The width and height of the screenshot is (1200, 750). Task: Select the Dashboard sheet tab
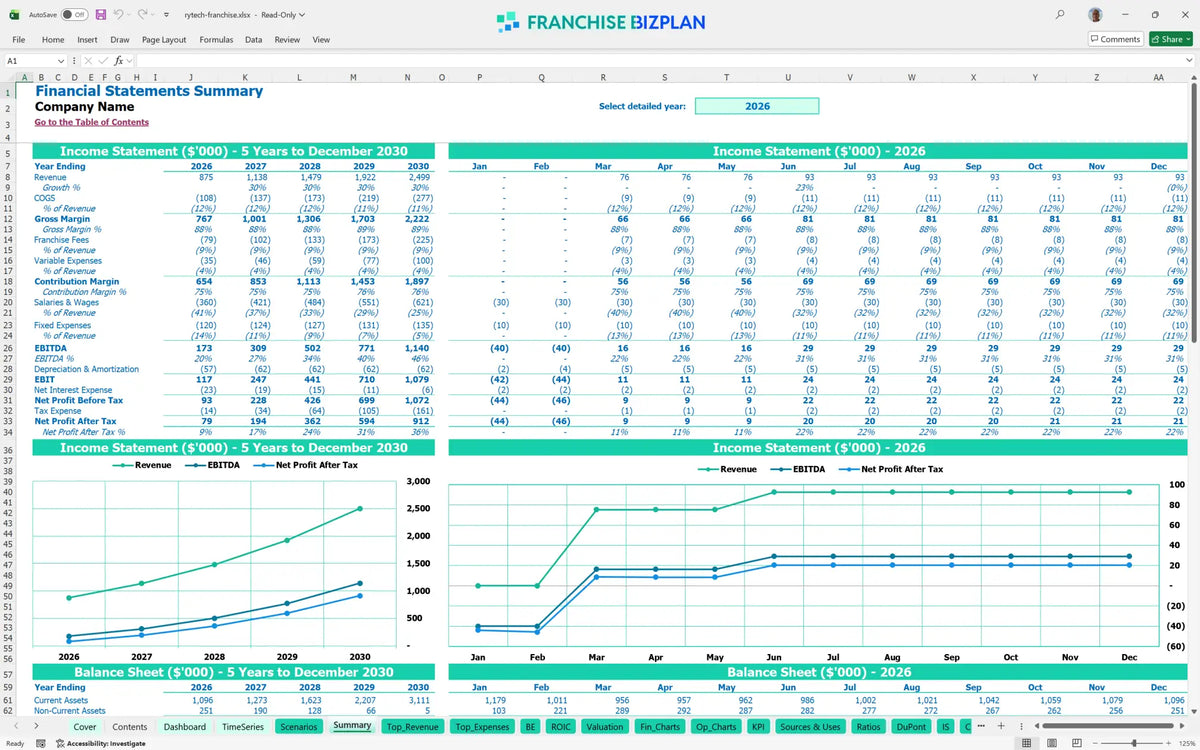pyautogui.click(x=185, y=727)
